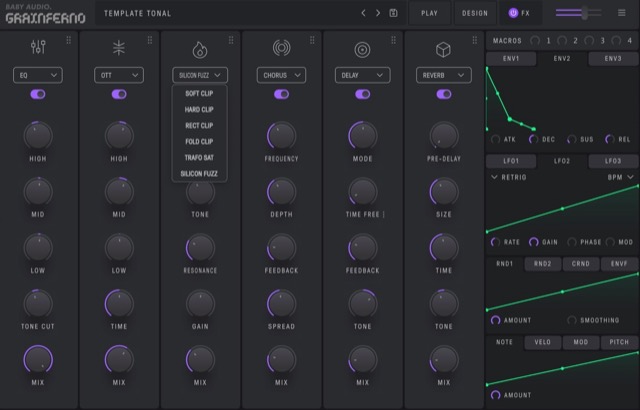Click the Reverb module cube icon
This screenshot has height=410, width=640.
click(x=443, y=48)
